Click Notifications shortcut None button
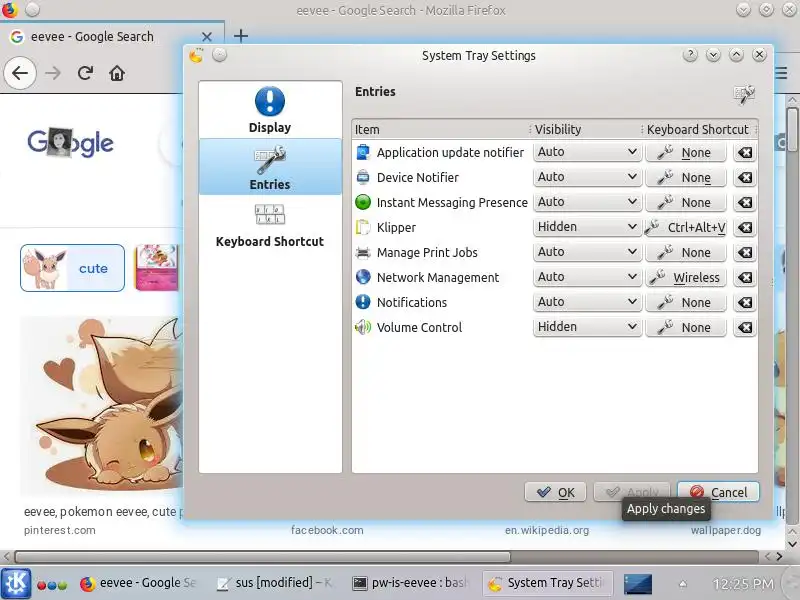This screenshot has height=600, width=800. click(x=686, y=303)
